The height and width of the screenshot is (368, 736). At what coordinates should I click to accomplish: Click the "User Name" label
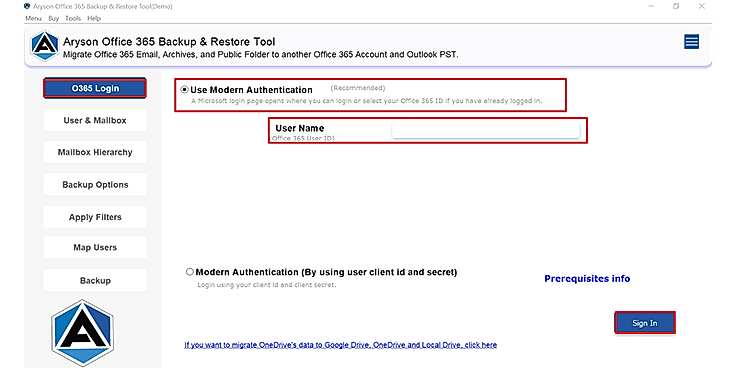point(299,128)
